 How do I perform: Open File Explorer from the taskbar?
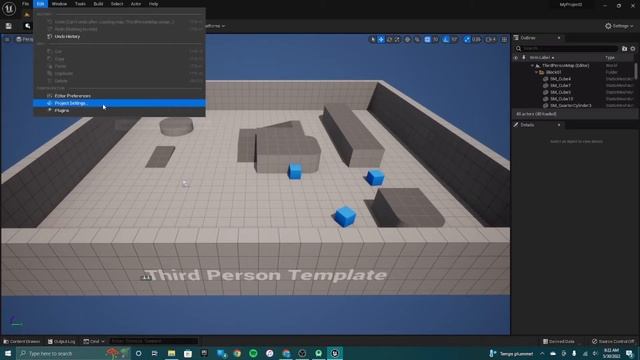tap(171, 353)
